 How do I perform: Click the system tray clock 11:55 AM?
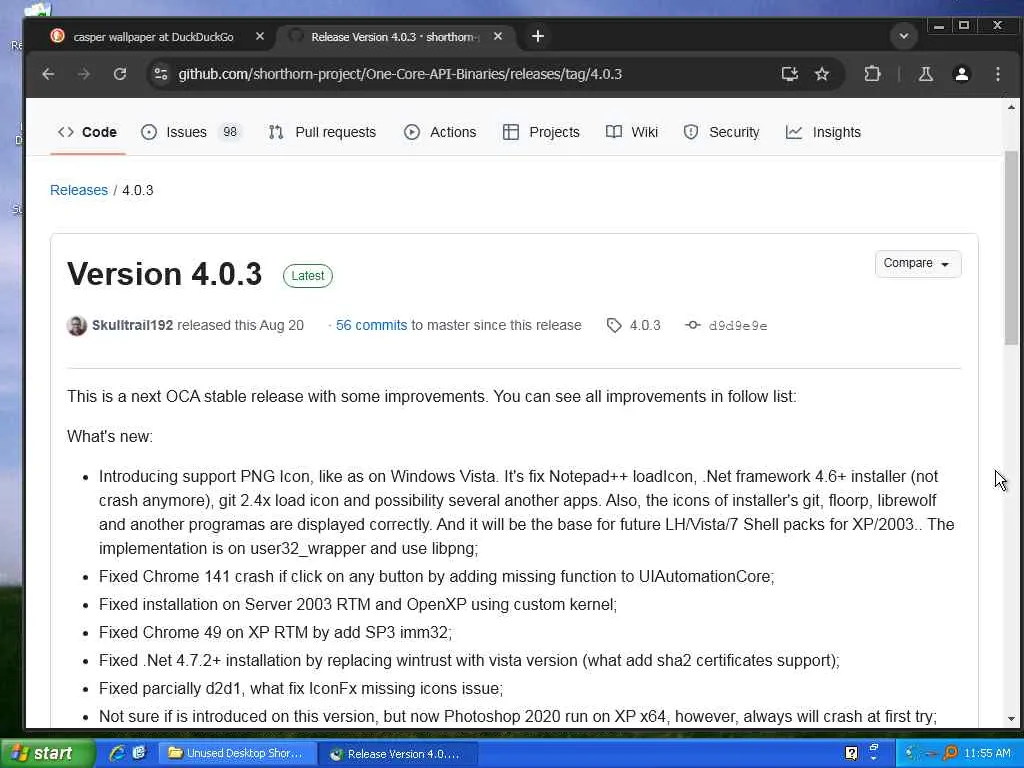tap(987, 754)
